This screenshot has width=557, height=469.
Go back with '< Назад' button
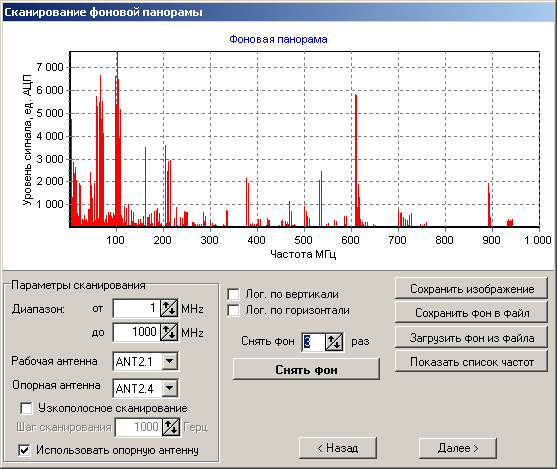(x=338, y=448)
